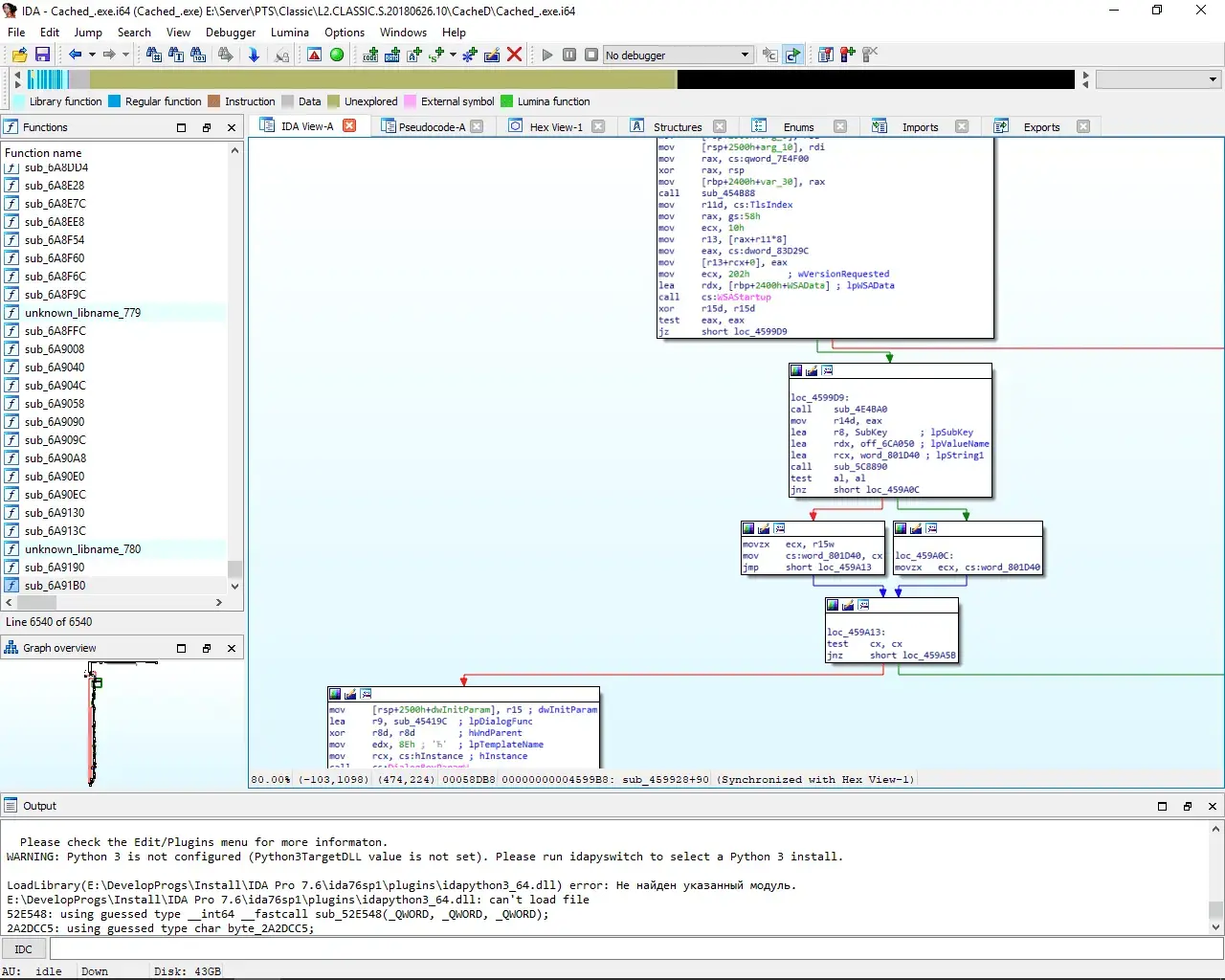Image resolution: width=1225 pixels, height=980 pixels.
Task: Jump back with the blue left arrow
Action: [75, 56]
